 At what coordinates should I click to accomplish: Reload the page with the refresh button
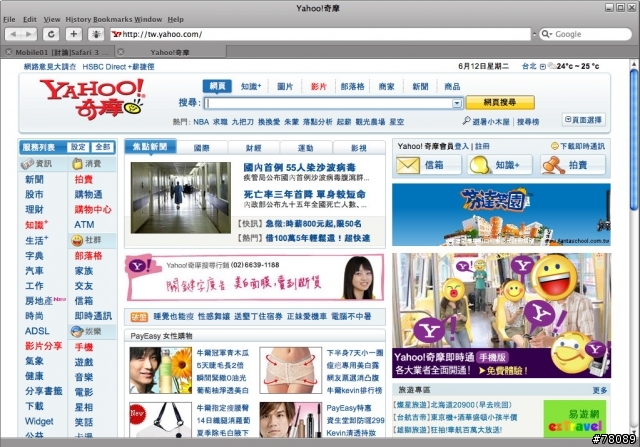[x=51, y=34]
